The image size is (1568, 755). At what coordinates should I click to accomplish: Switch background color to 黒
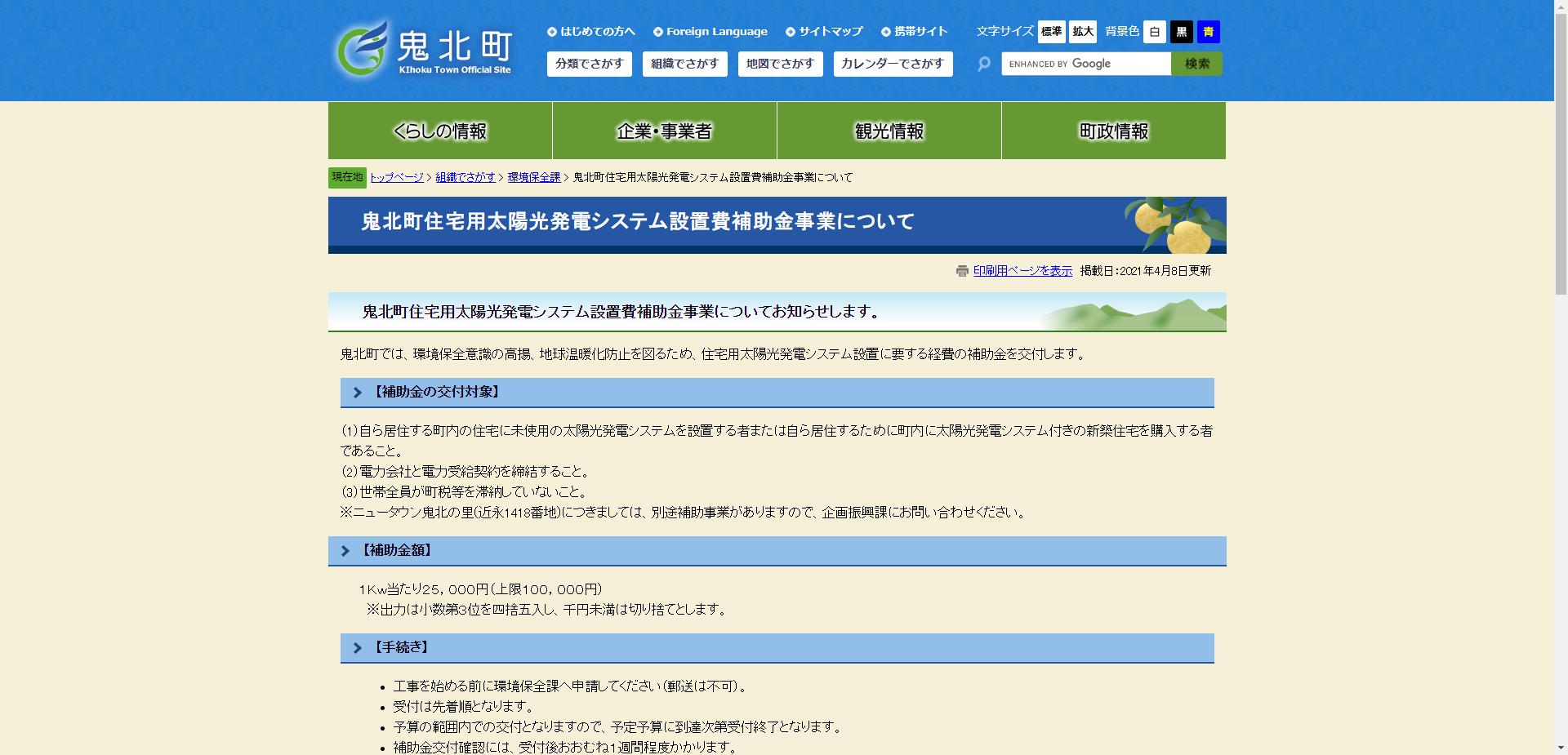coord(1180,32)
